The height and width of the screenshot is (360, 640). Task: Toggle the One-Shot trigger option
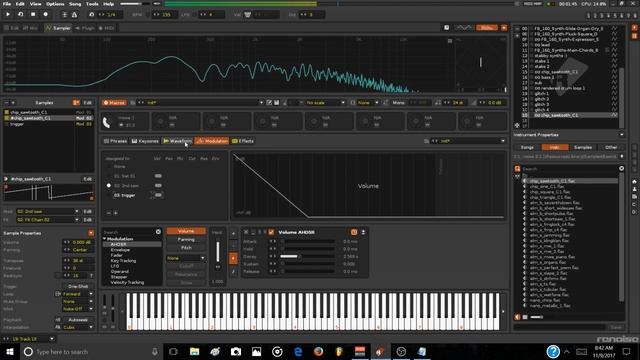click(x=78, y=287)
